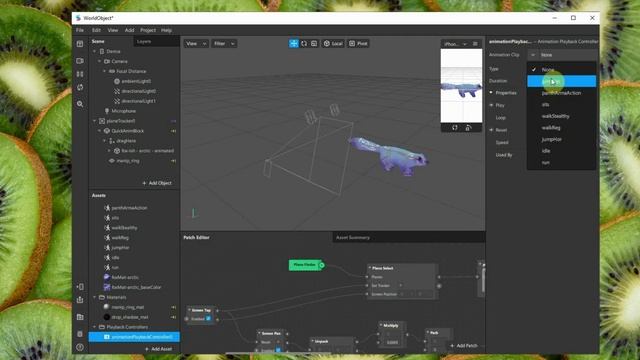Collapse the Materials folder in Assets
Image resolution: width=640 pixels, height=360 pixels.
coord(95,297)
